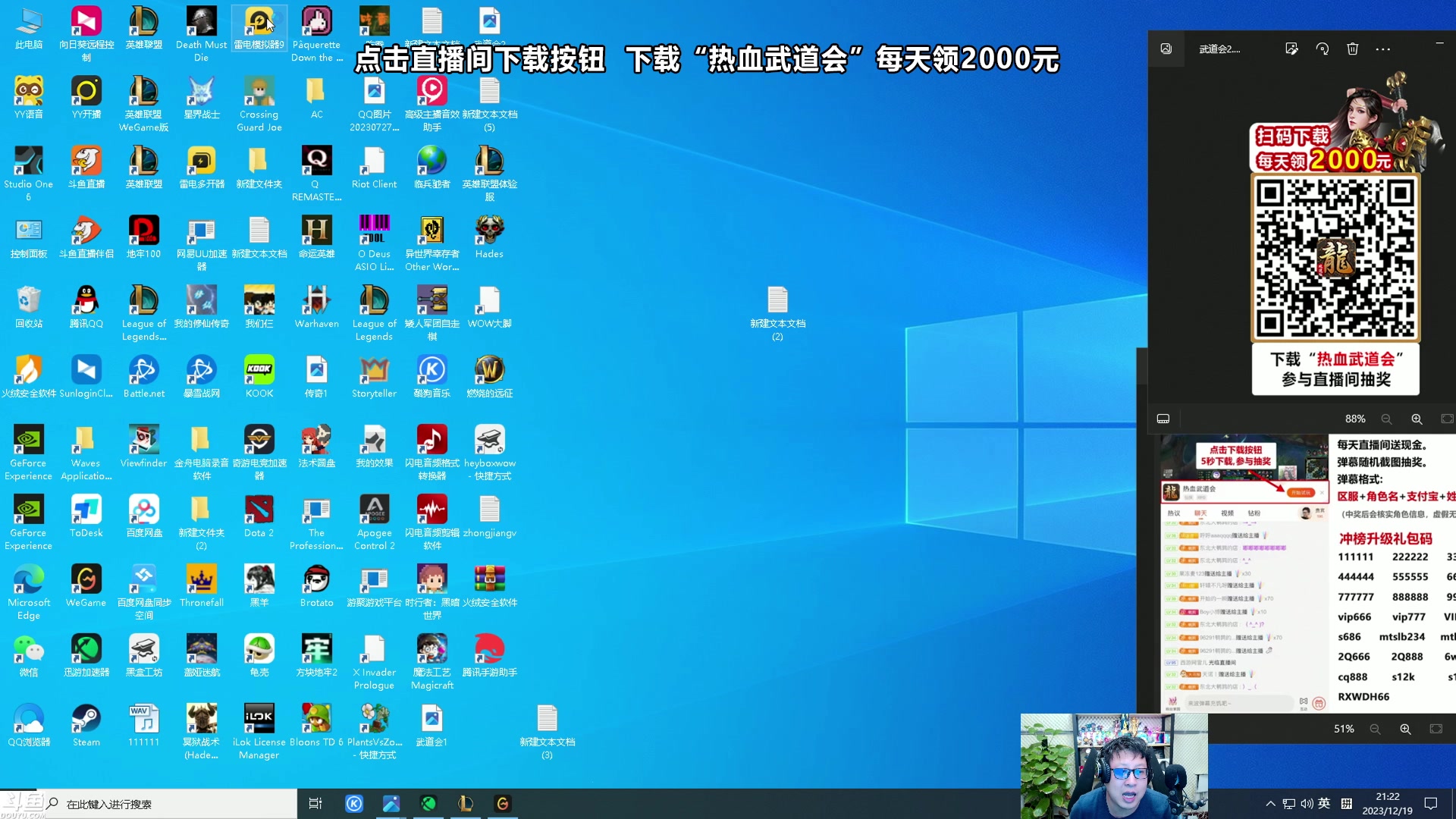The image size is (1456, 819).
Task: Open KOOK from the taskbar
Action: click(x=354, y=803)
